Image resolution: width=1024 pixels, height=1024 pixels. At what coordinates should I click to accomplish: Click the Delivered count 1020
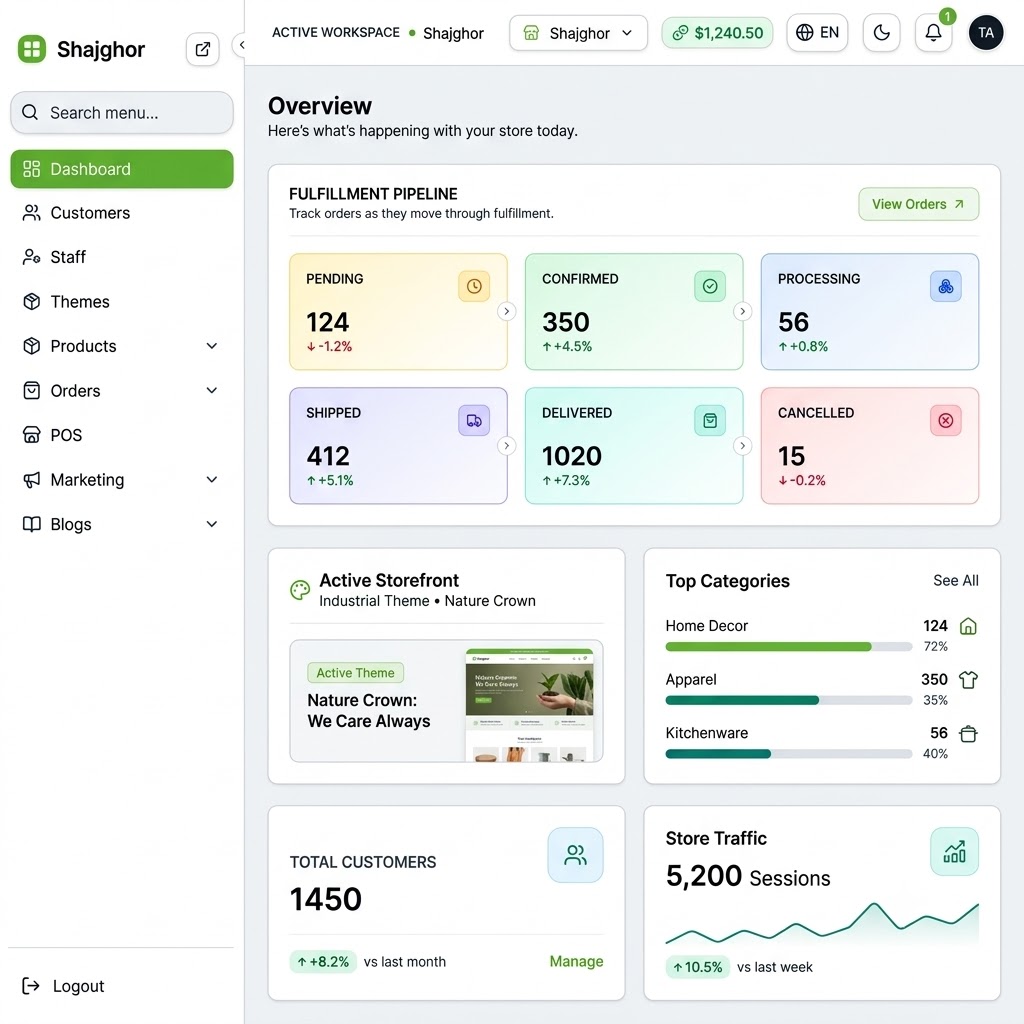click(x=571, y=456)
